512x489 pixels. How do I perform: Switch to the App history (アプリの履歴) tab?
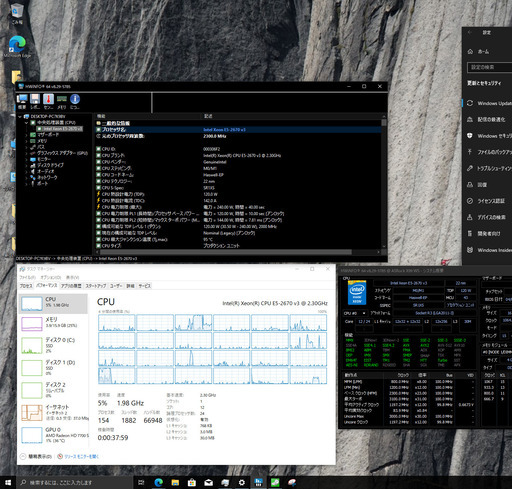(x=71, y=286)
